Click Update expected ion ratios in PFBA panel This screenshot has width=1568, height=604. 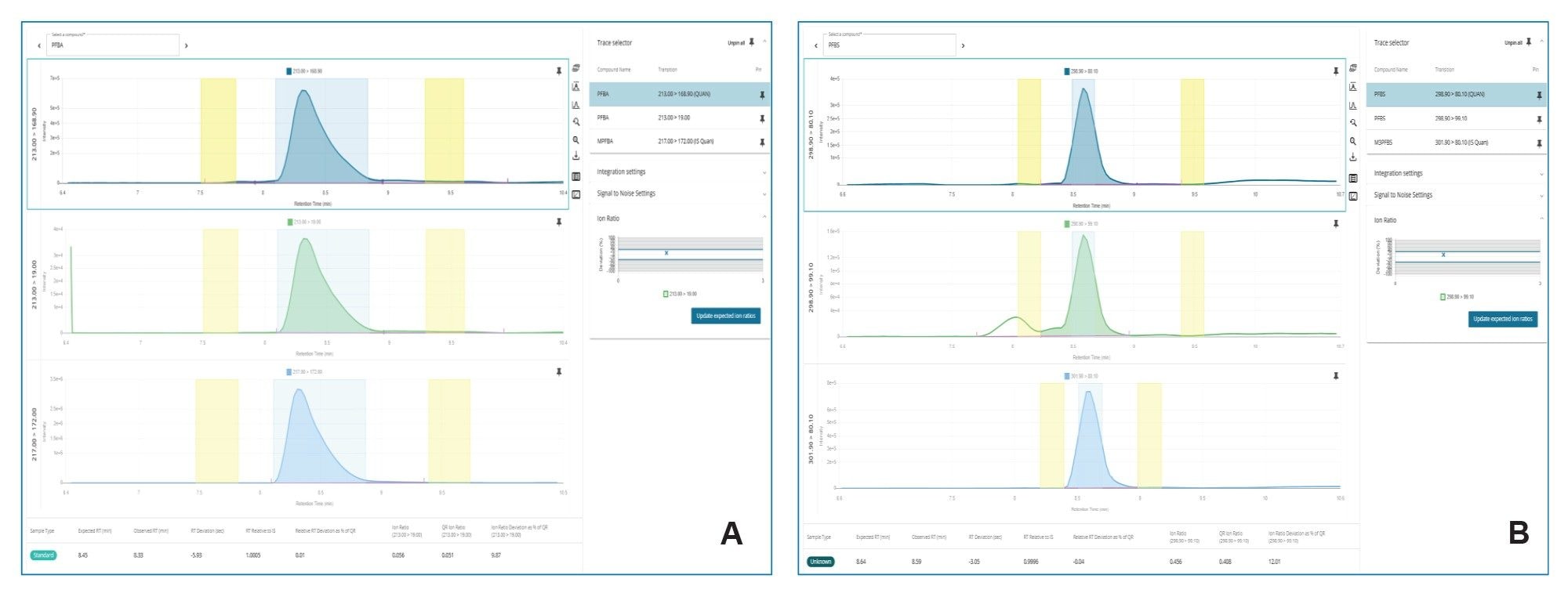coord(726,316)
